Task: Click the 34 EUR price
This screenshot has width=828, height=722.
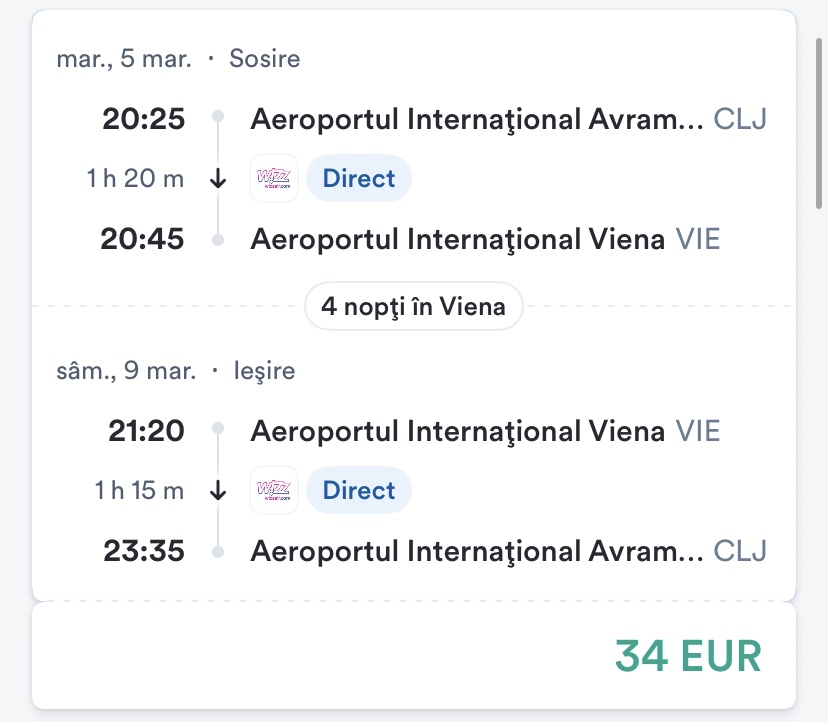Action: coord(688,656)
